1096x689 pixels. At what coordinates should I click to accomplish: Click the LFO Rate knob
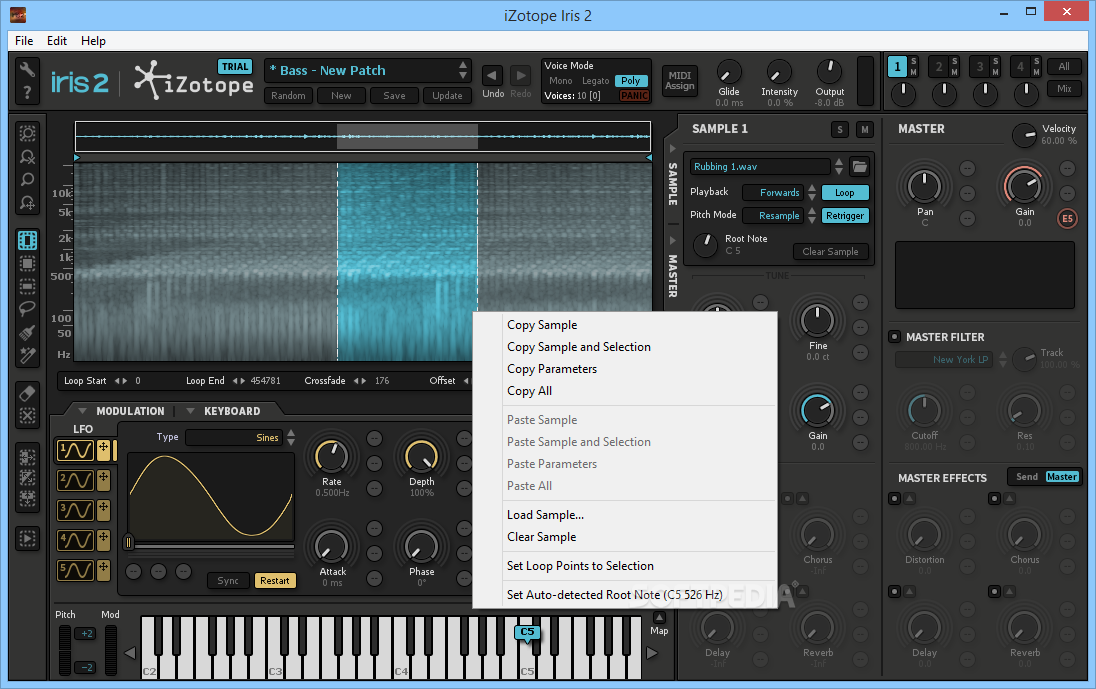coord(331,456)
